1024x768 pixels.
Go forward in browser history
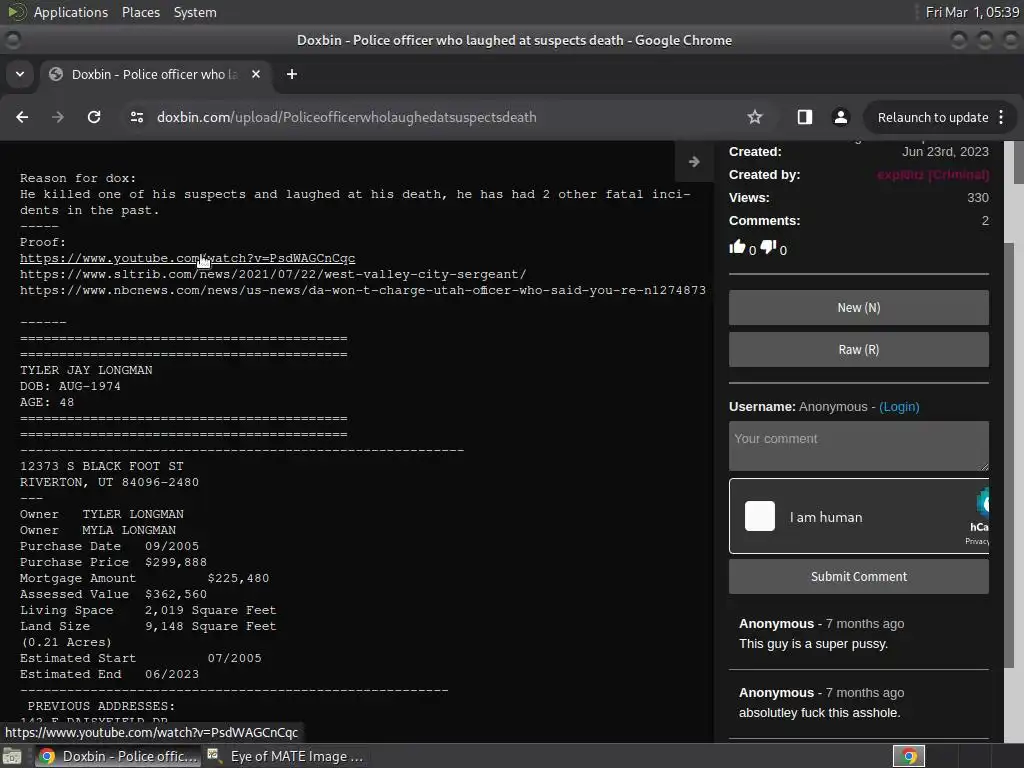pos(58,117)
